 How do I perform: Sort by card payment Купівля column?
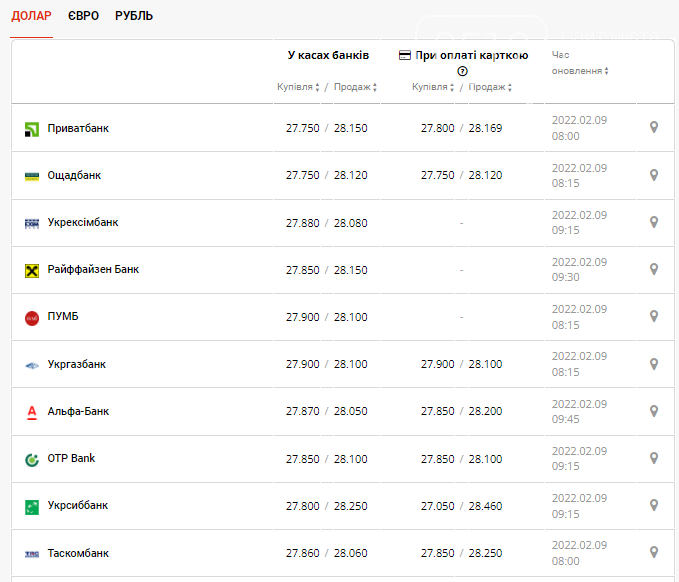tap(433, 87)
